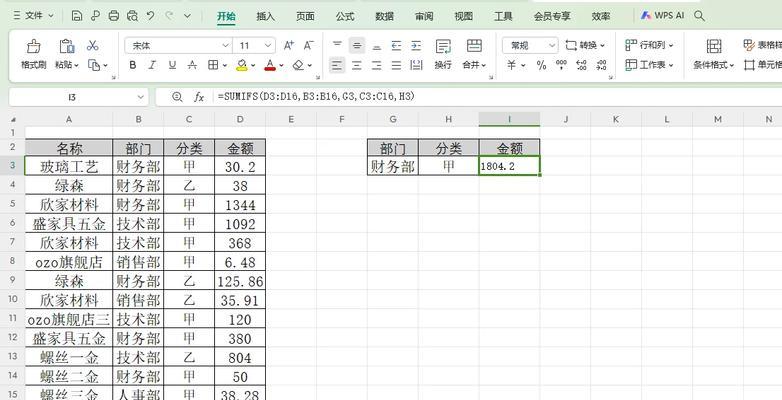This screenshot has width=782, height=400.
Task: Click the Paste clipboard icon
Action: point(67,46)
